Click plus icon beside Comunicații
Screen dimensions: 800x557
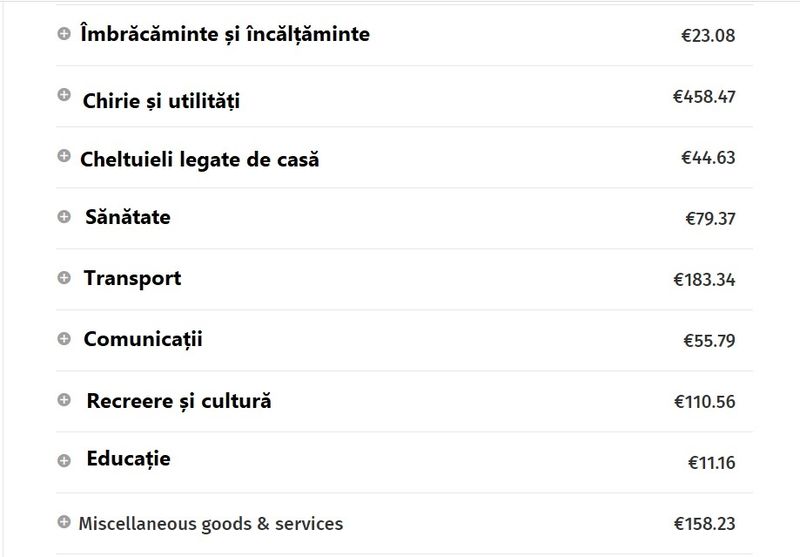(x=64, y=339)
